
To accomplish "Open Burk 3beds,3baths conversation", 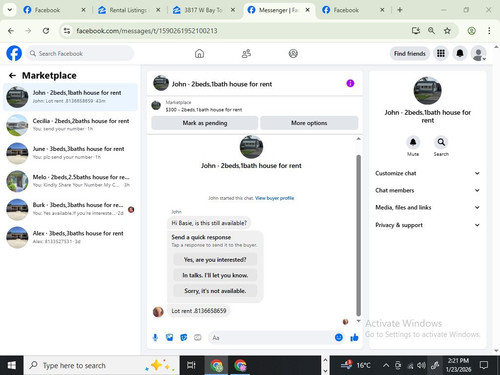I will [70, 209].
